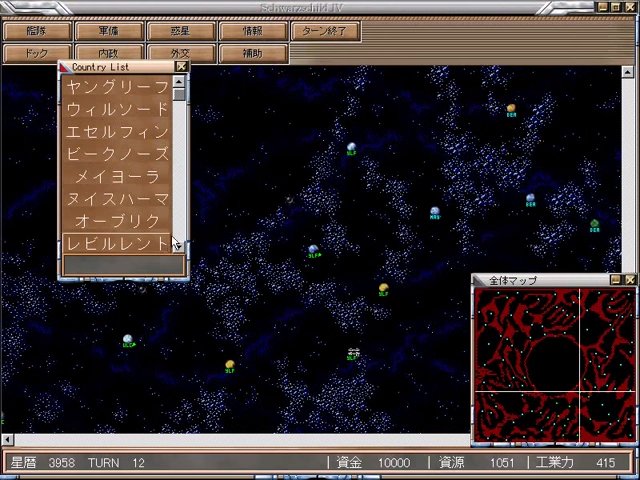Choose レビルレント from the Country List
The width and height of the screenshot is (640, 480).
point(117,243)
